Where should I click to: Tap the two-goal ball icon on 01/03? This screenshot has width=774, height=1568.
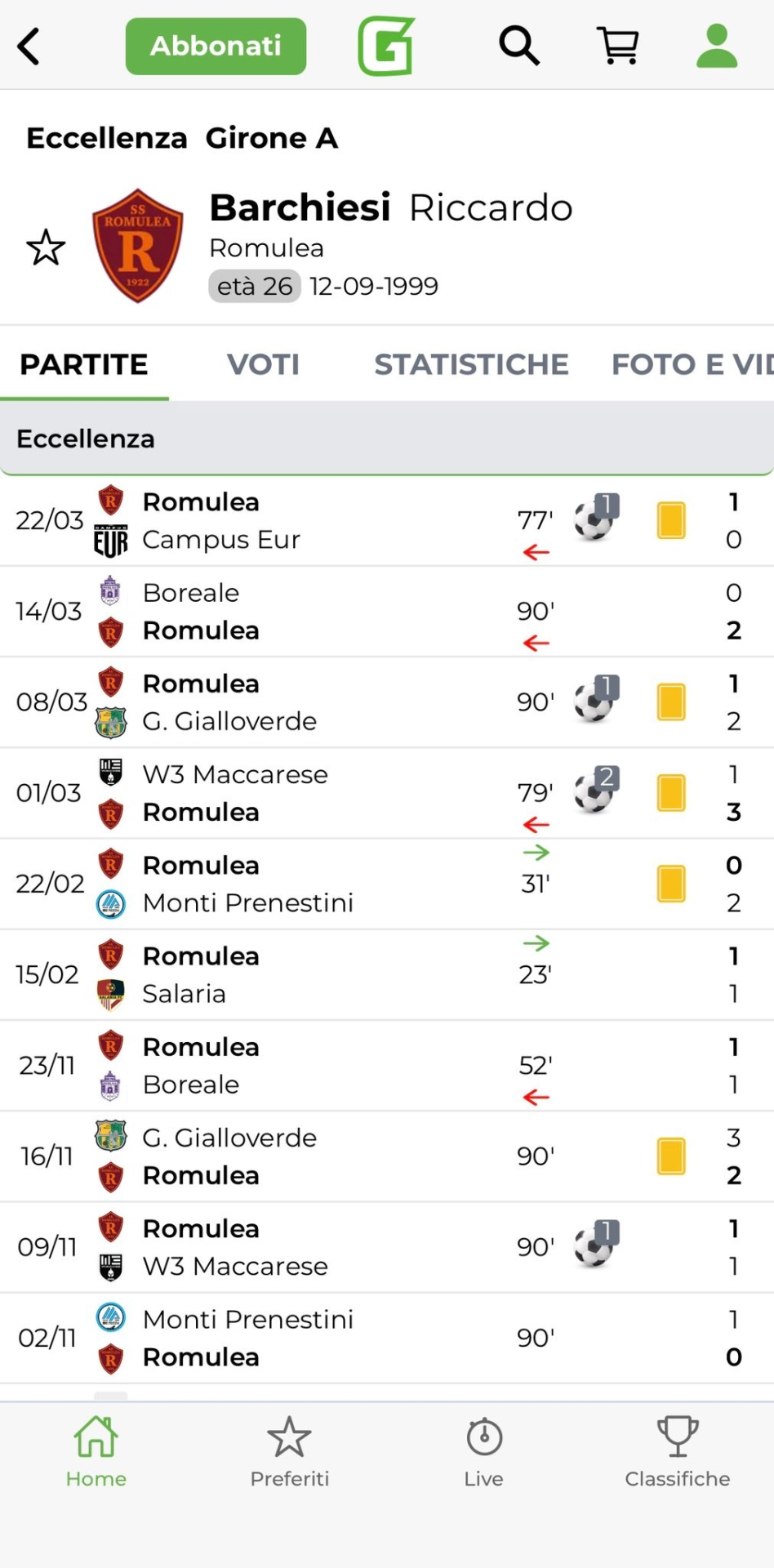[x=596, y=791]
